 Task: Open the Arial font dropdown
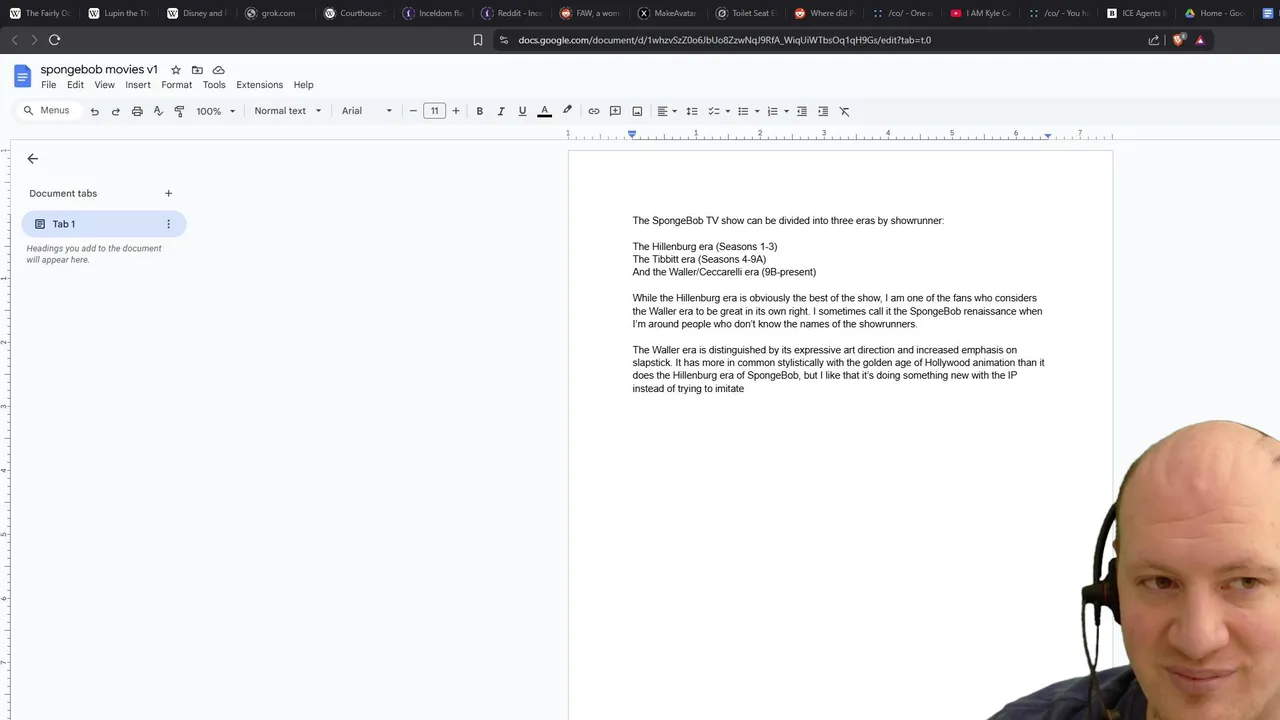367,111
